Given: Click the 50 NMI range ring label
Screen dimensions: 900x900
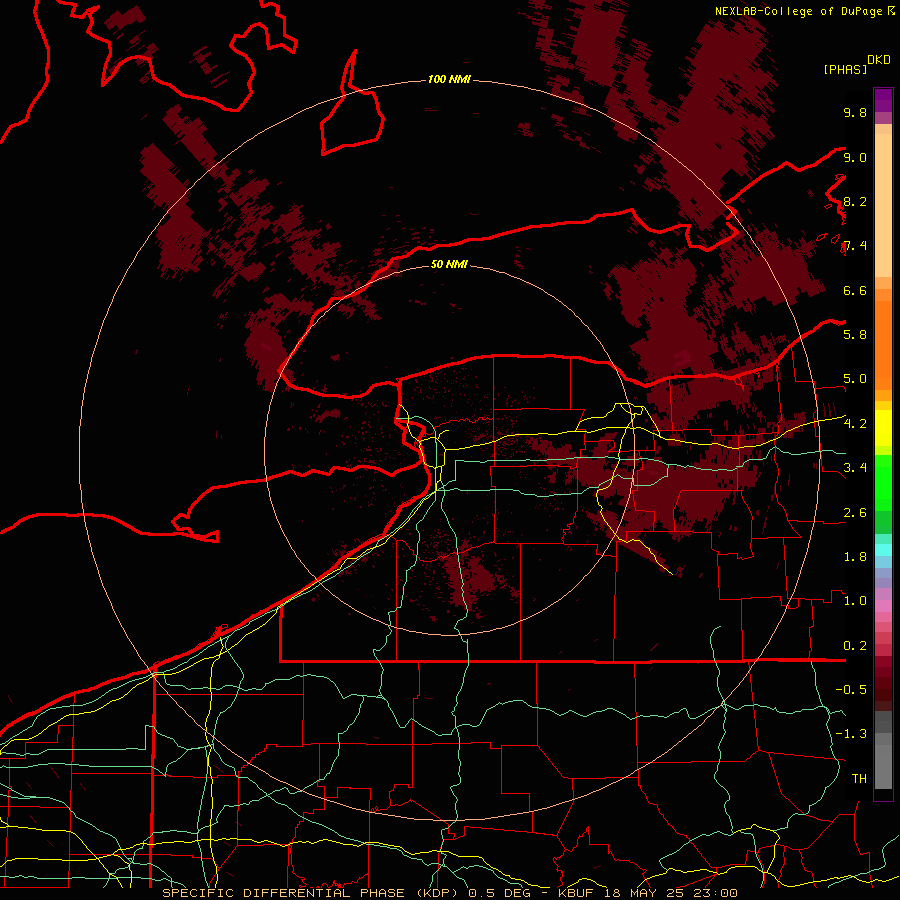Looking at the screenshot, I should tap(449, 264).
